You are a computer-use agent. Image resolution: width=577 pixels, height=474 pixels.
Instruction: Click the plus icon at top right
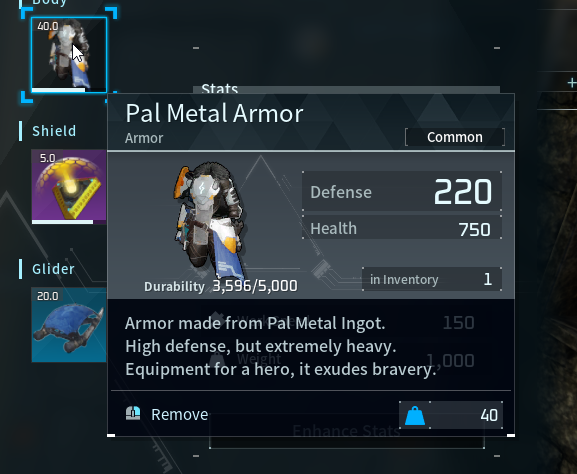coord(572,83)
